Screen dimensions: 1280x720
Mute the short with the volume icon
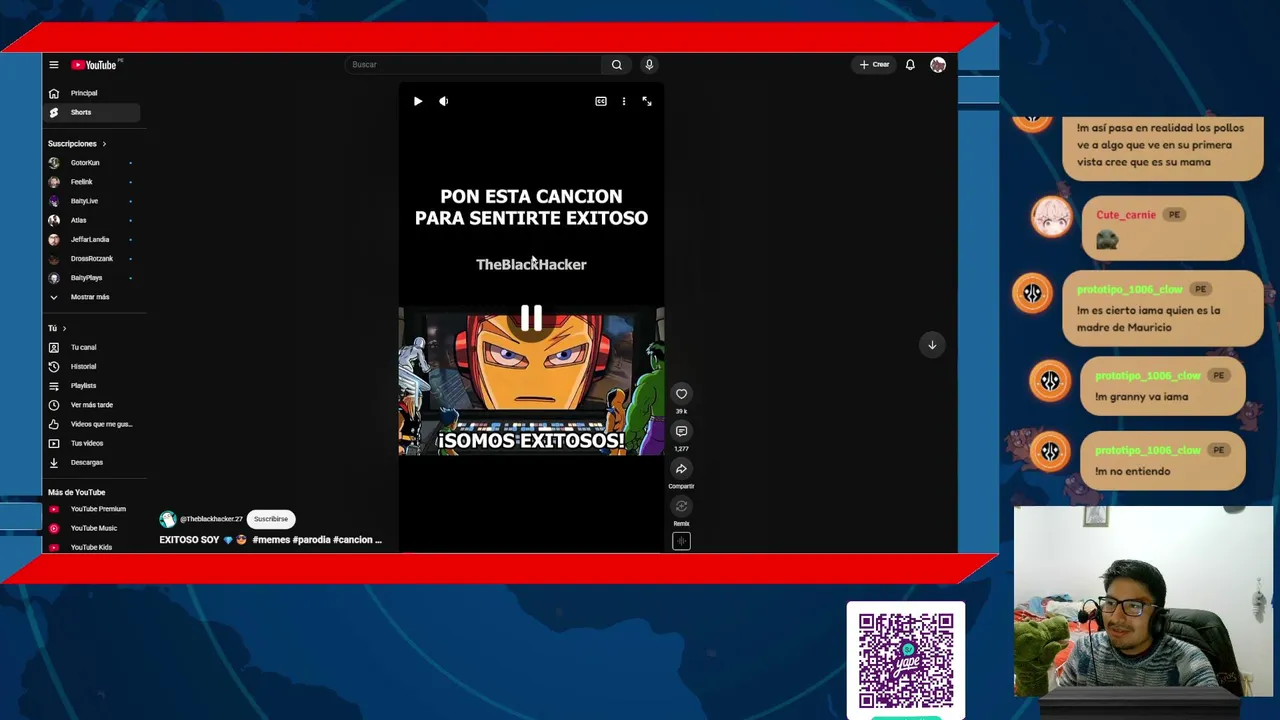point(444,101)
